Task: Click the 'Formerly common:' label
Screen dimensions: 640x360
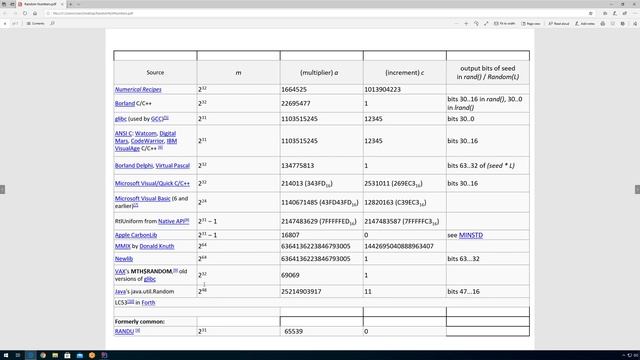Action: click(140, 322)
